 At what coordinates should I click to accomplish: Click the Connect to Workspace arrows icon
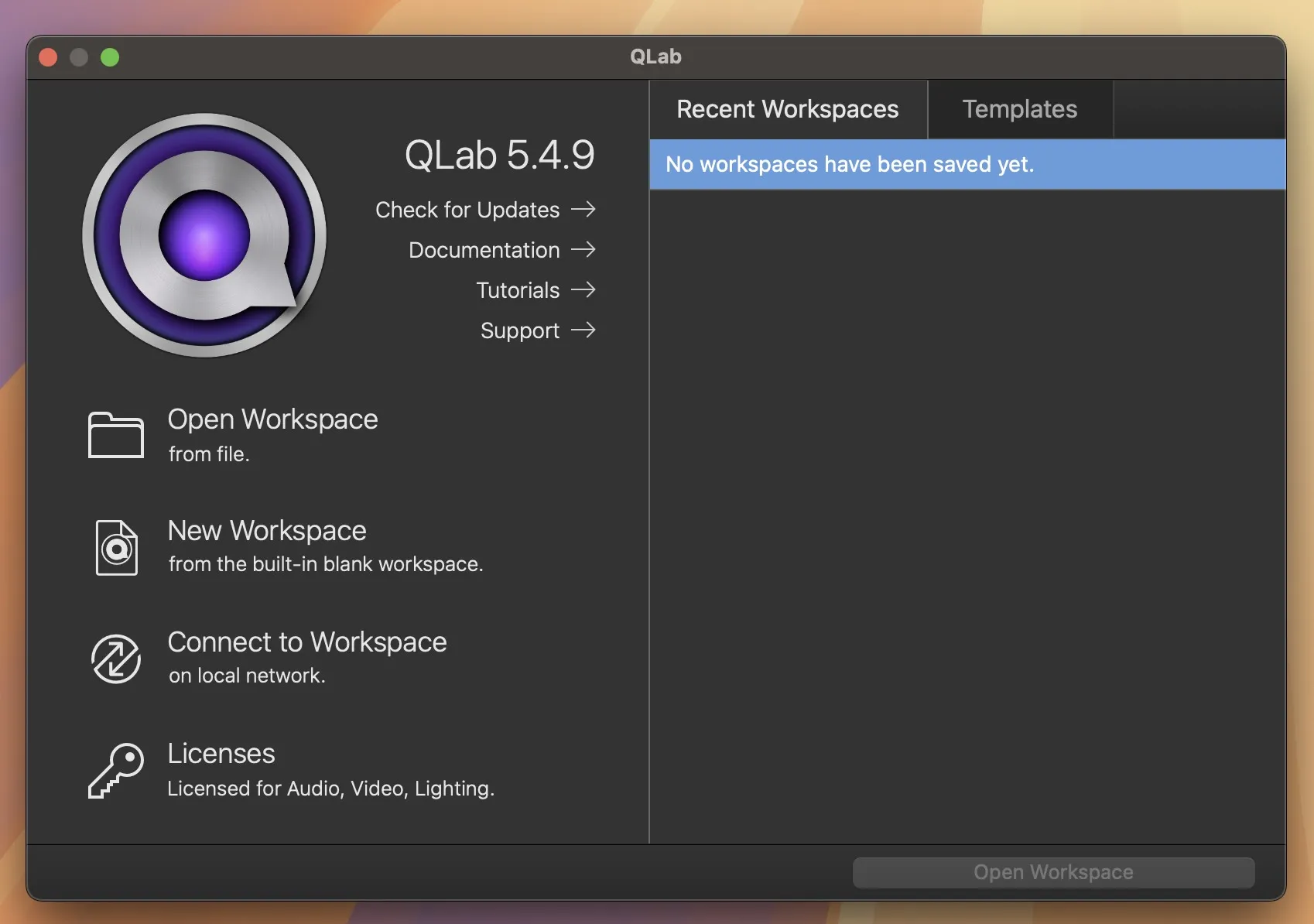pos(116,659)
